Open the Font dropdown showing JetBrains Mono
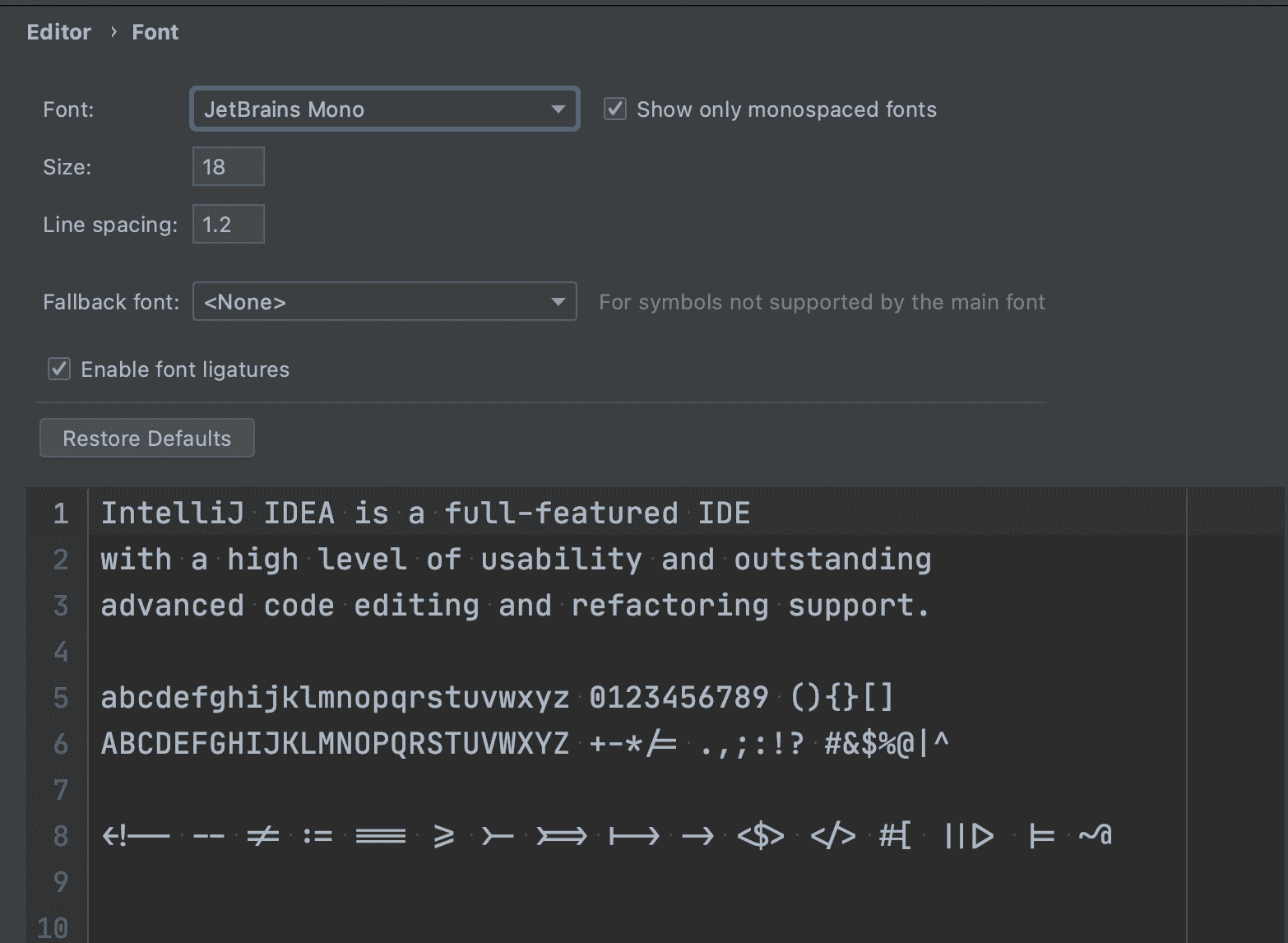The image size is (1288, 943). coord(384,109)
